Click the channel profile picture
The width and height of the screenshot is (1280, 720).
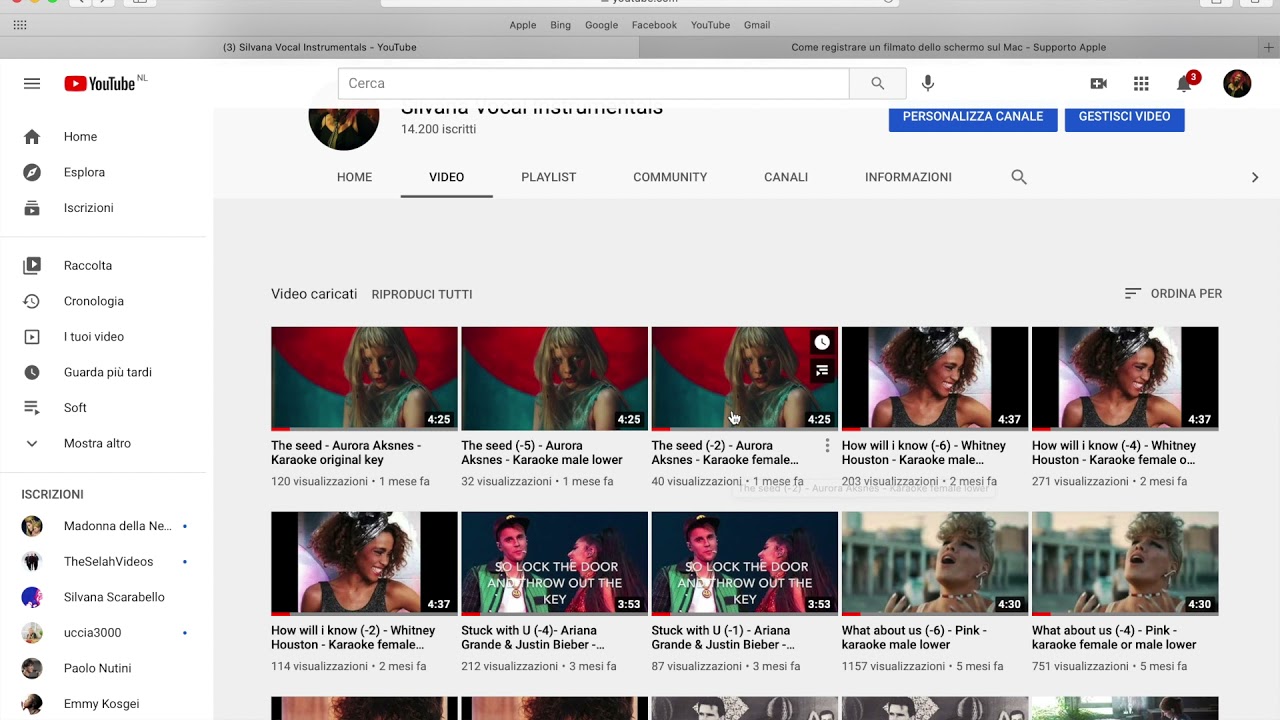[344, 128]
